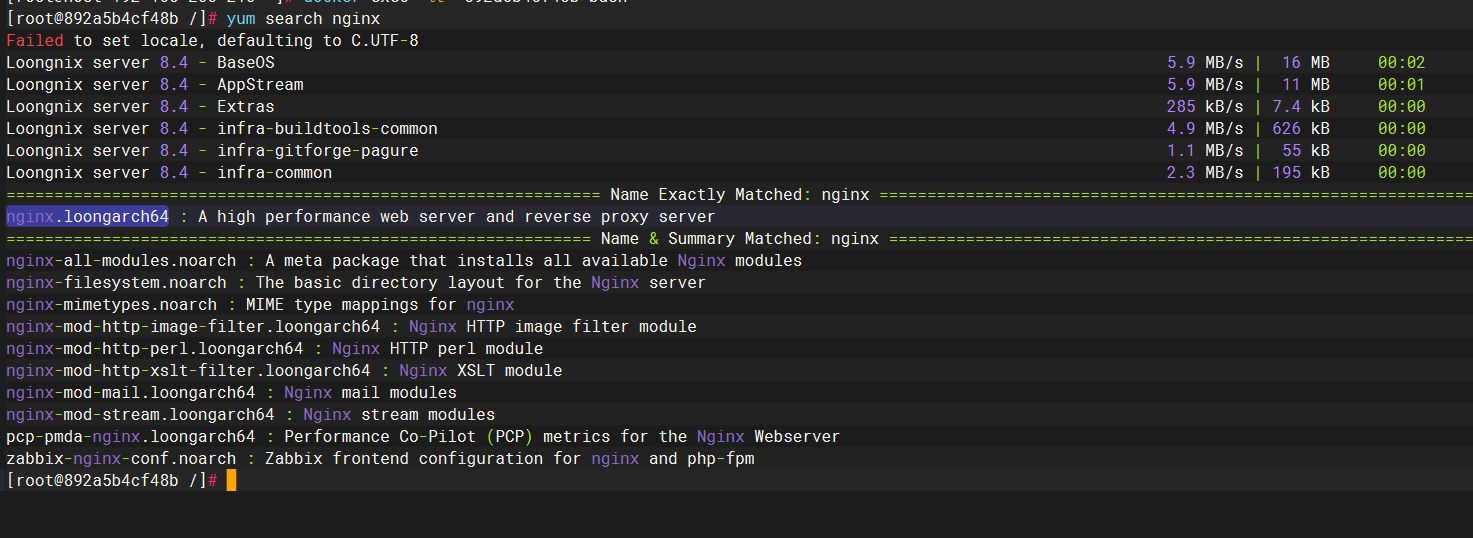Image resolution: width=1473 pixels, height=538 pixels.
Task: Click the '11 MB' AppStream download size
Action: (x=1306, y=84)
